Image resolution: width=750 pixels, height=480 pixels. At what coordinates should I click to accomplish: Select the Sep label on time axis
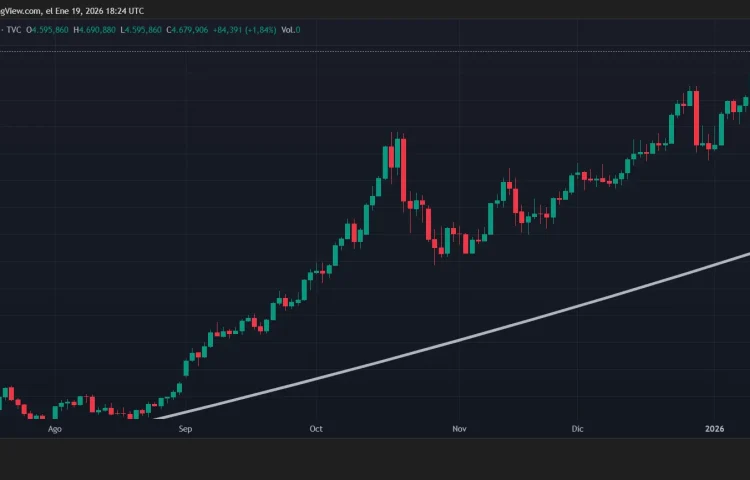click(x=185, y=428)
